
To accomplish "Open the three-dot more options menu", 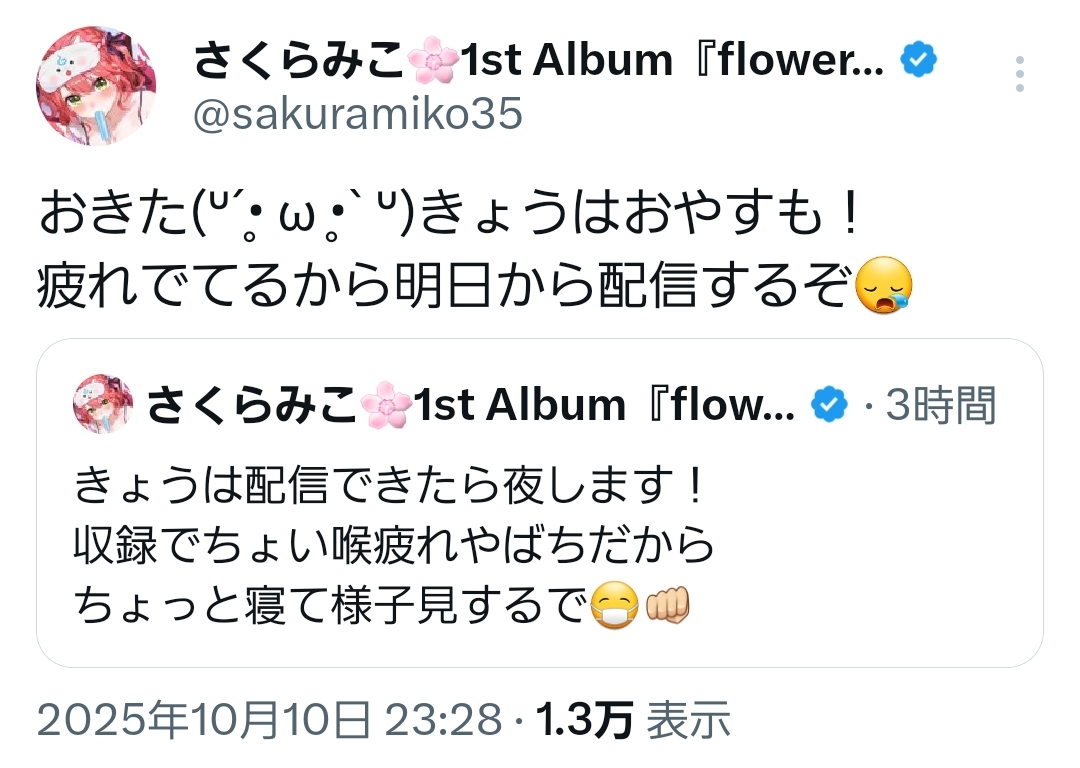I will tap(1019, 75).
